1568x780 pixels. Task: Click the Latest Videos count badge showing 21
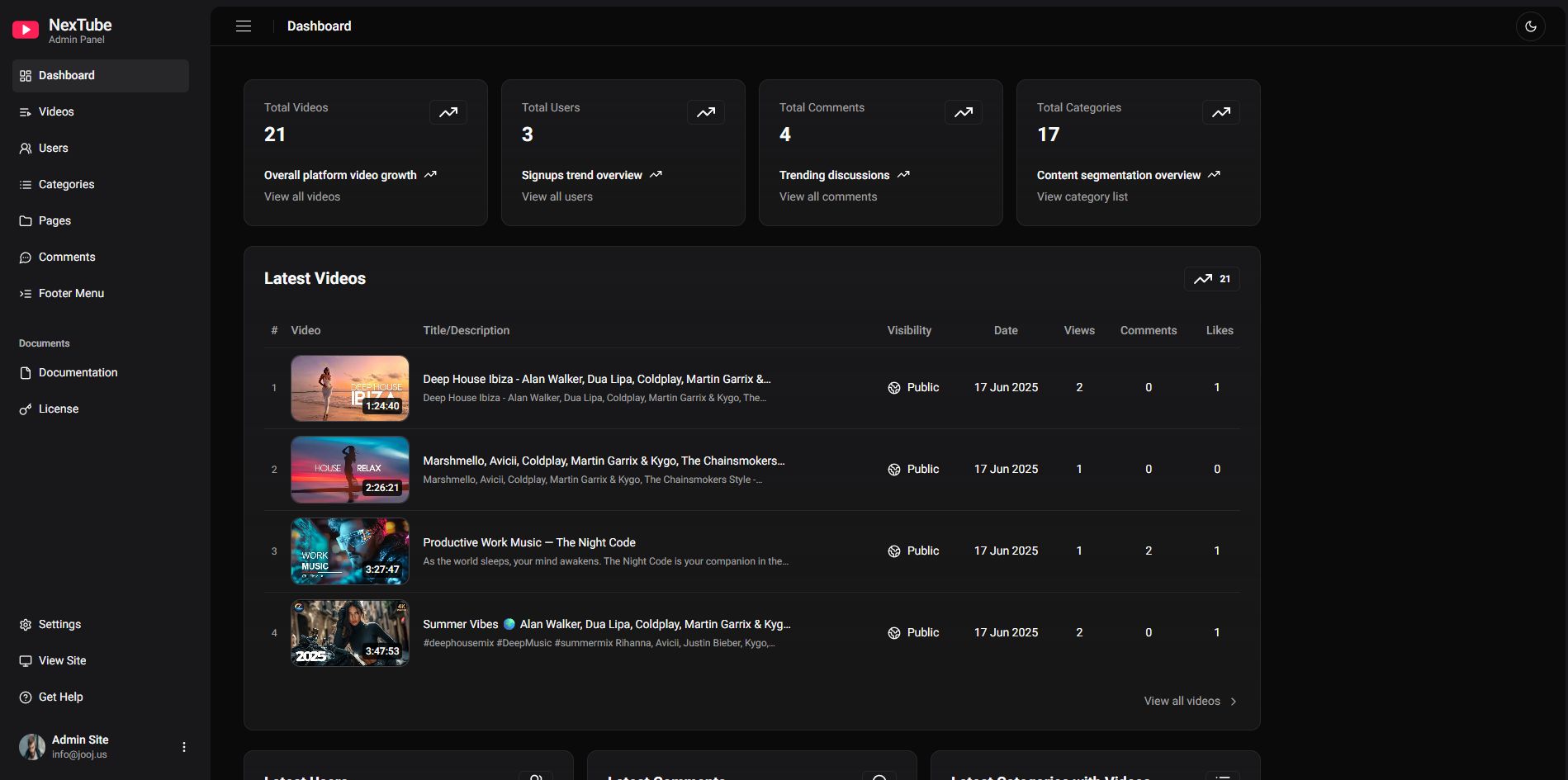tap(1211, 279)
